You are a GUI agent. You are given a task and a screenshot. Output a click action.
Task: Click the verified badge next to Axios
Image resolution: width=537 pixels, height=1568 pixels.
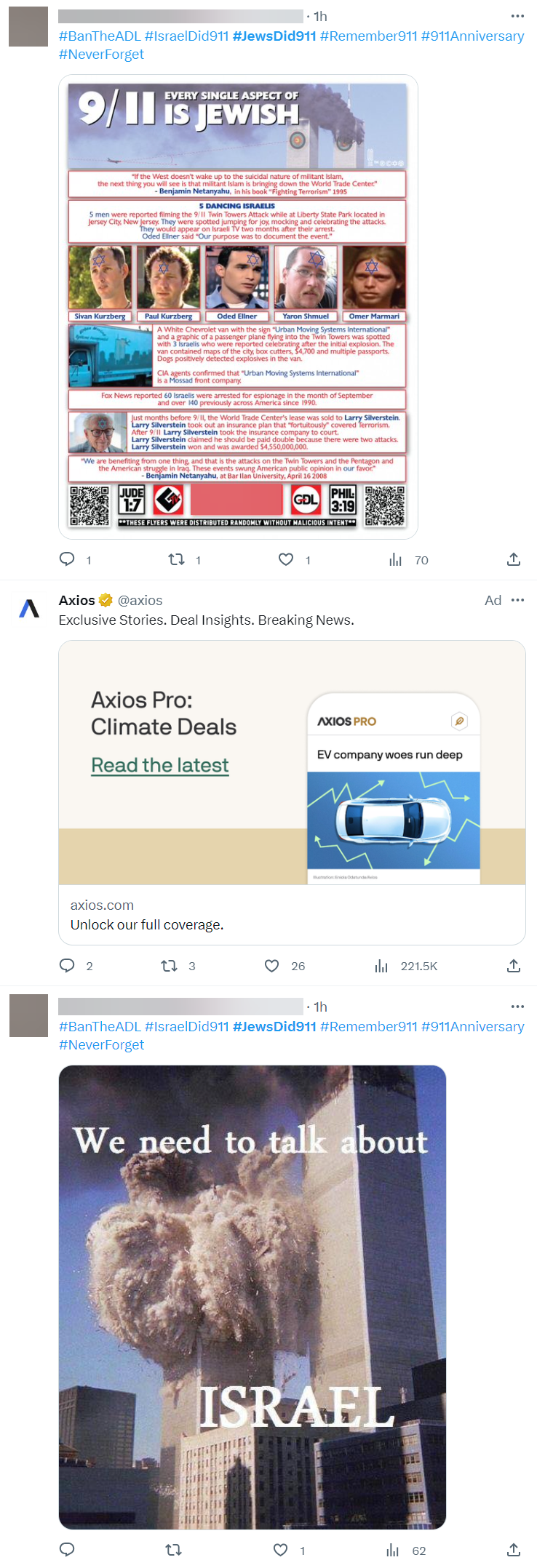pos(106,600)
